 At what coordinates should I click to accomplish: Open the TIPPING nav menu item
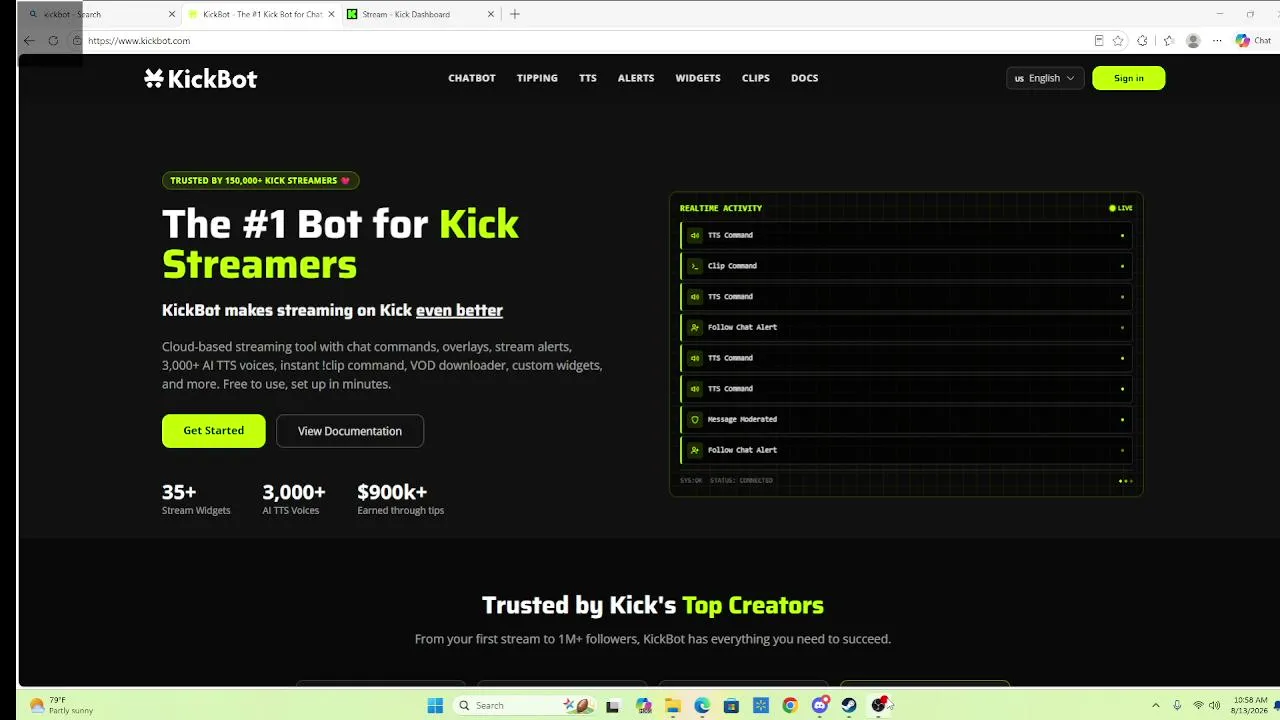tap(537, 78)
